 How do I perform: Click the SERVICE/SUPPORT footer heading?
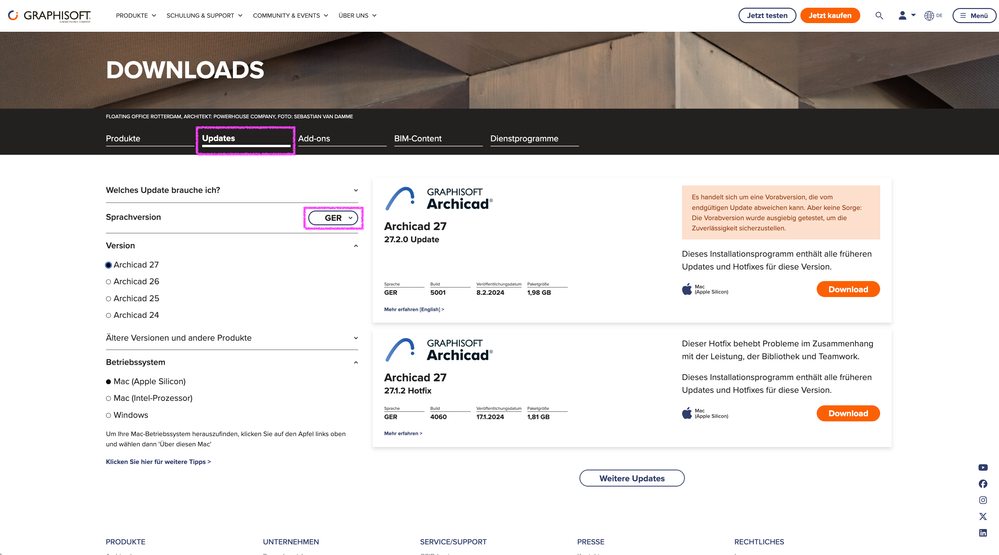[x=453, y=542]
